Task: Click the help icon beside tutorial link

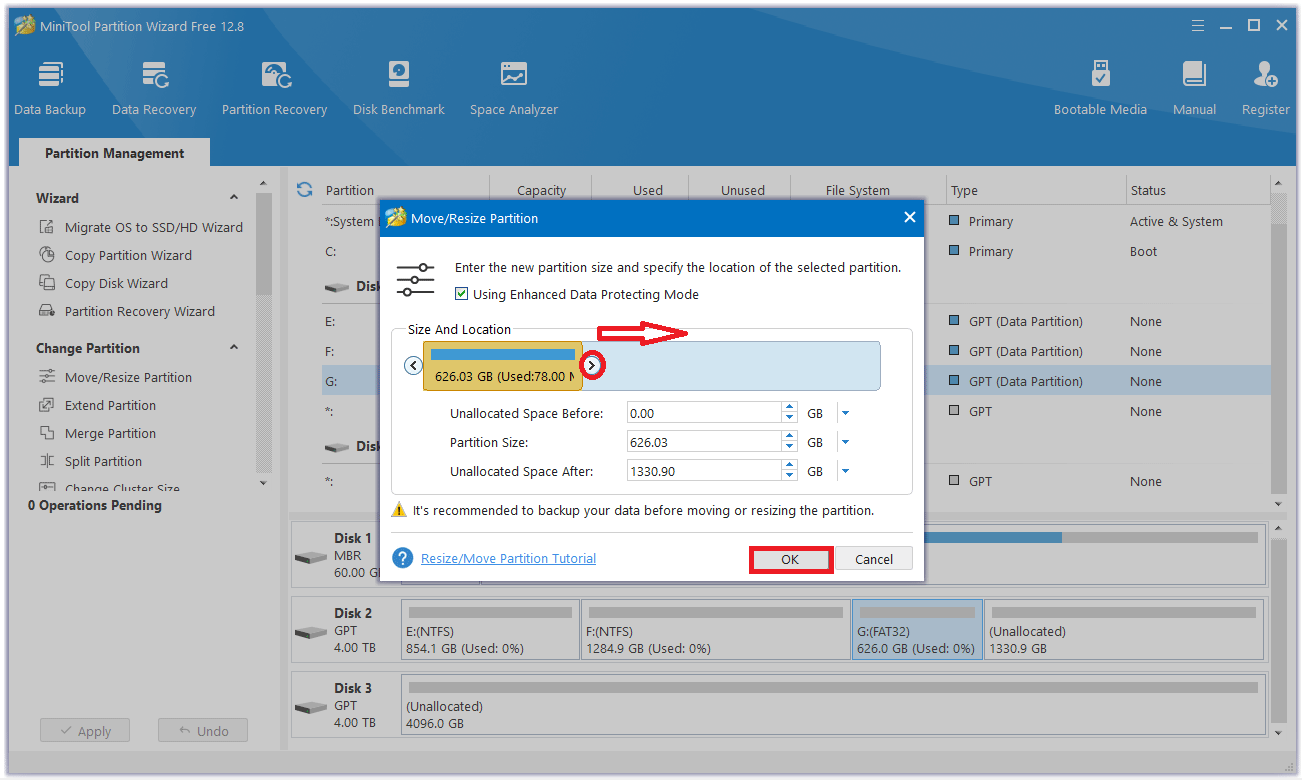Action: 402,558
